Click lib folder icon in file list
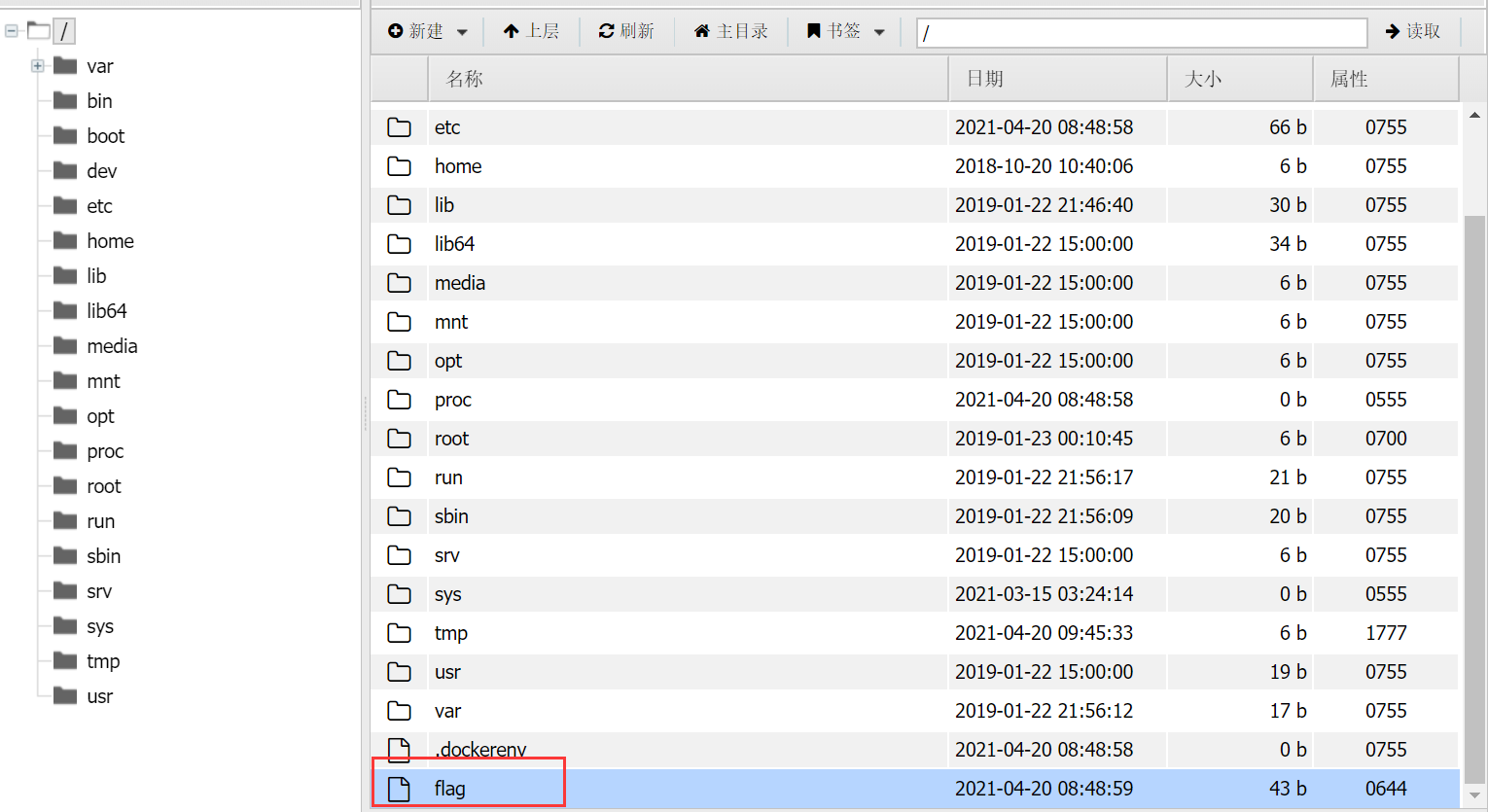 click(x=399, y=205)
